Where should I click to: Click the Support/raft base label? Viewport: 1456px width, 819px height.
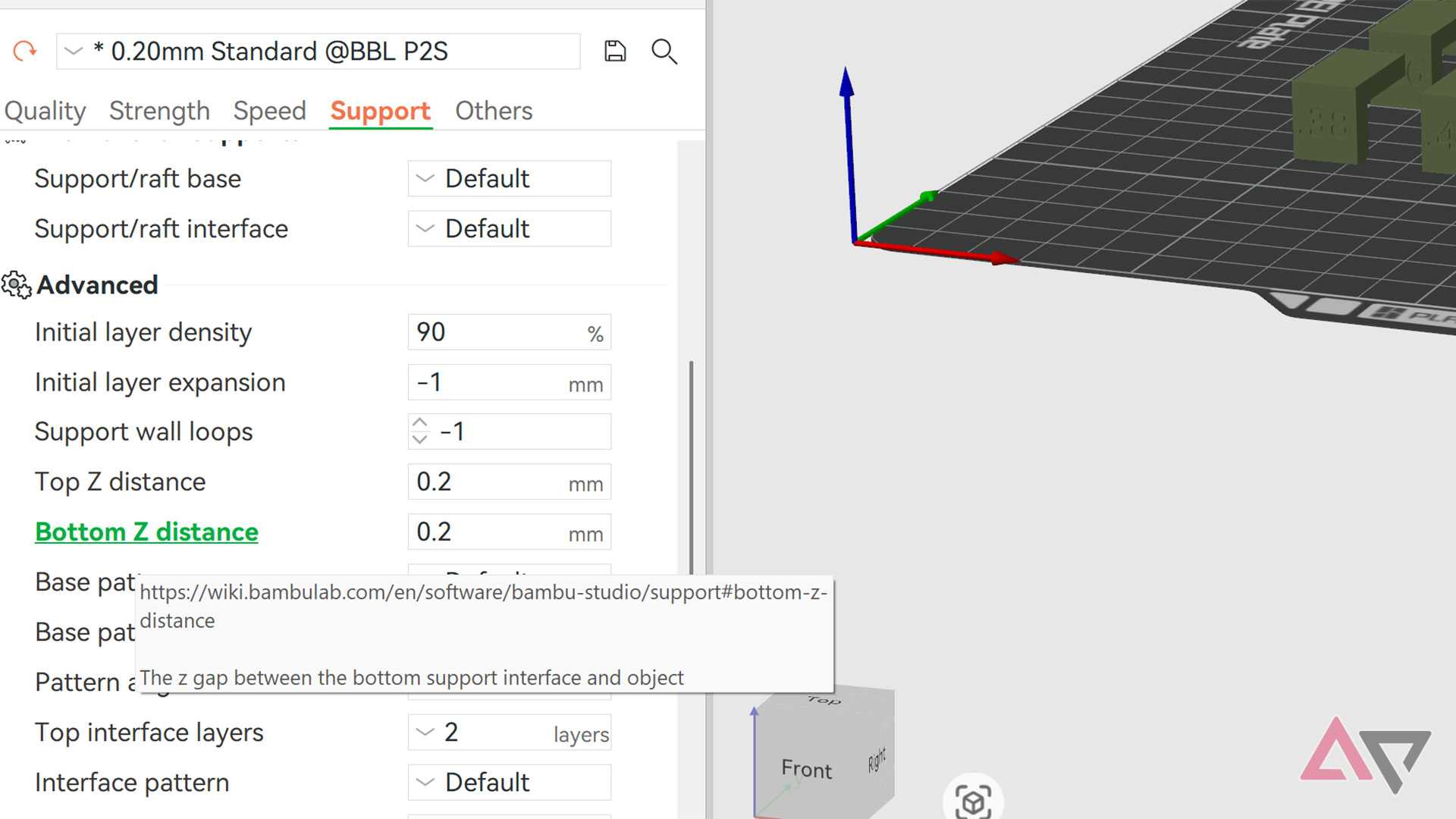[x=137, y=179]
